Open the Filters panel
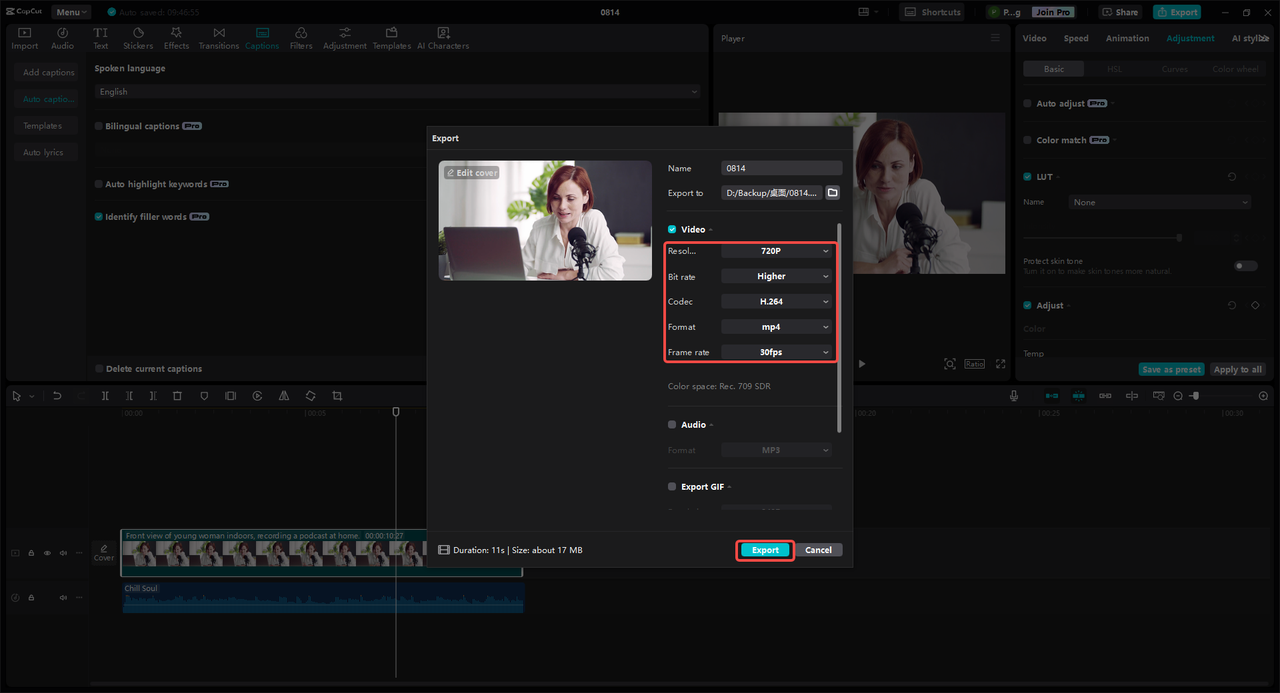This screenshot has height=693, width=1280. 301,39
